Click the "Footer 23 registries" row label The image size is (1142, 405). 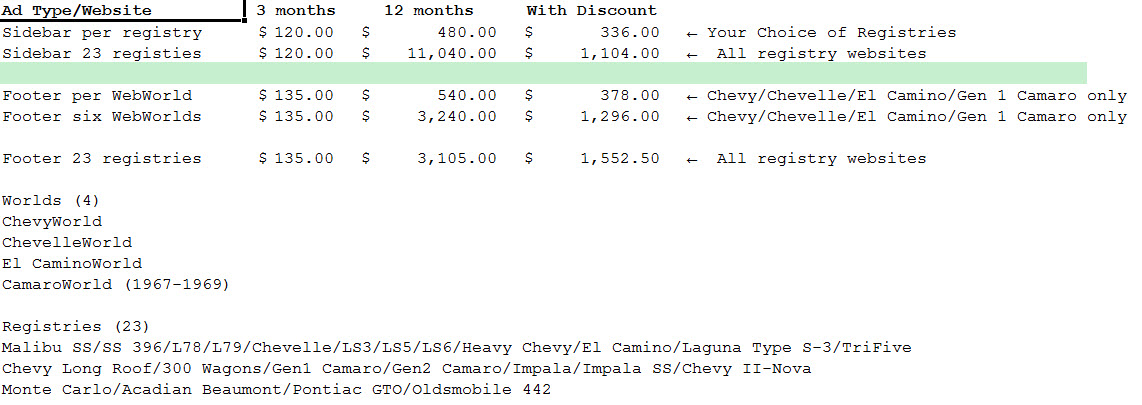[102, 159]
